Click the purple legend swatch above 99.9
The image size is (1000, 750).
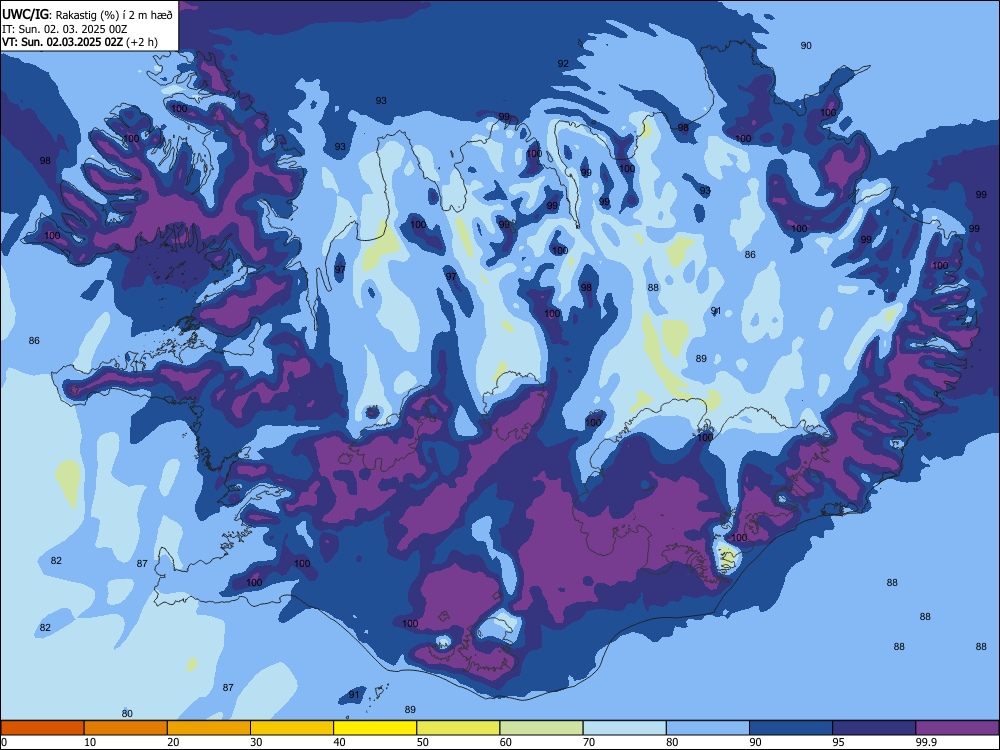click(957, 728)
